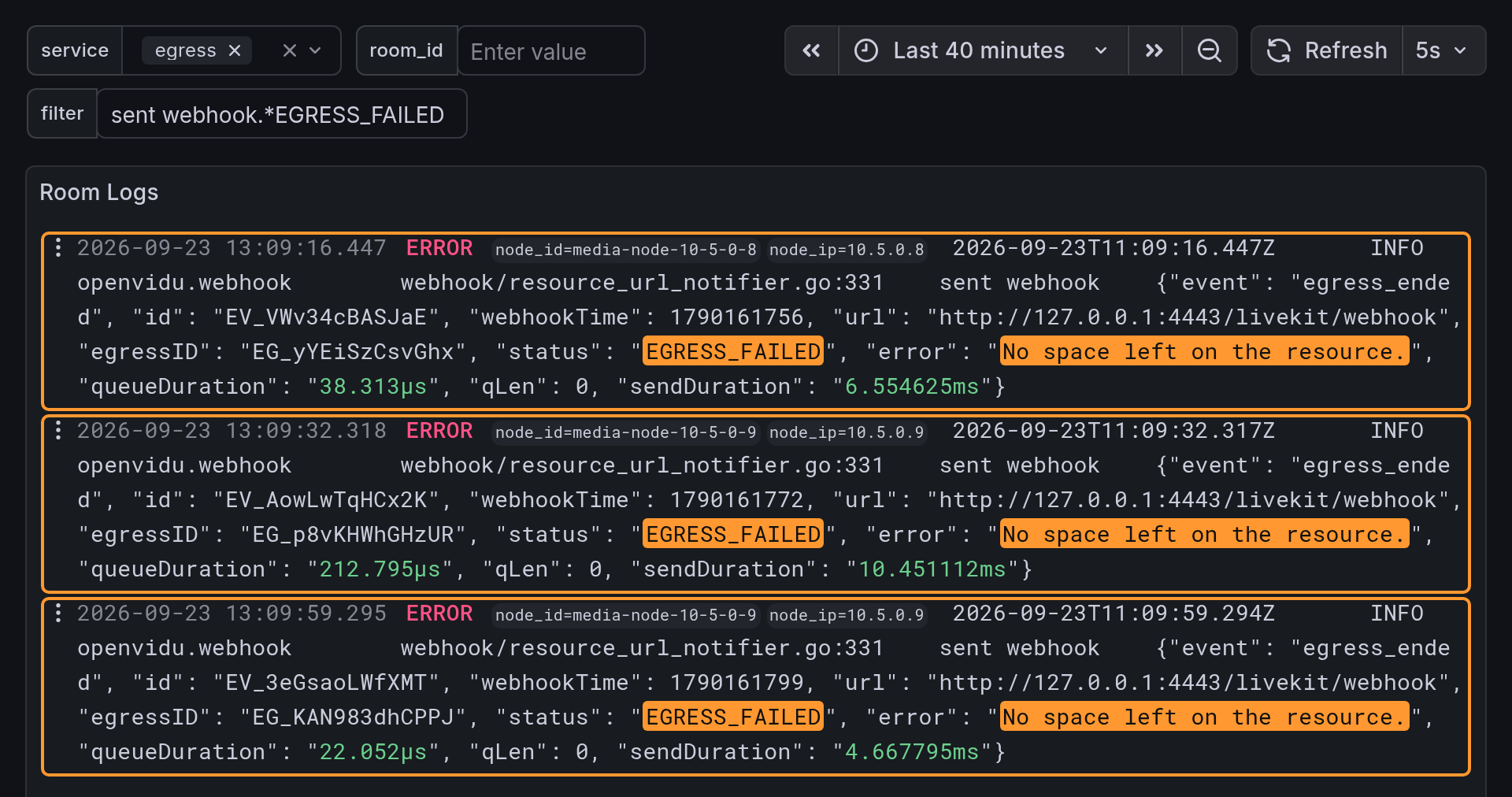Click egressID value EG_KAN983dhCPPJ
The width and height of the screenshot is (1512, 797).
(x=354, y=717)
